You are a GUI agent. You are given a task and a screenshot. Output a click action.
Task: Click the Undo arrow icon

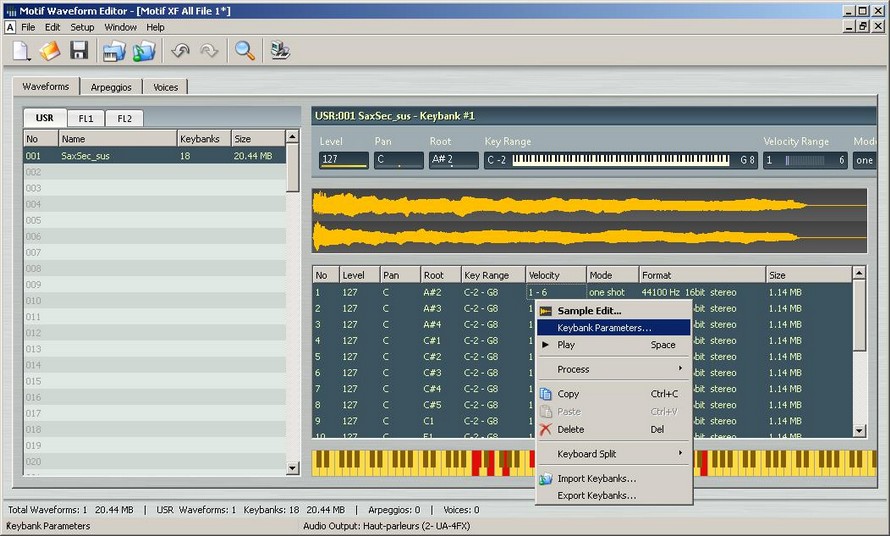[180, 50]
